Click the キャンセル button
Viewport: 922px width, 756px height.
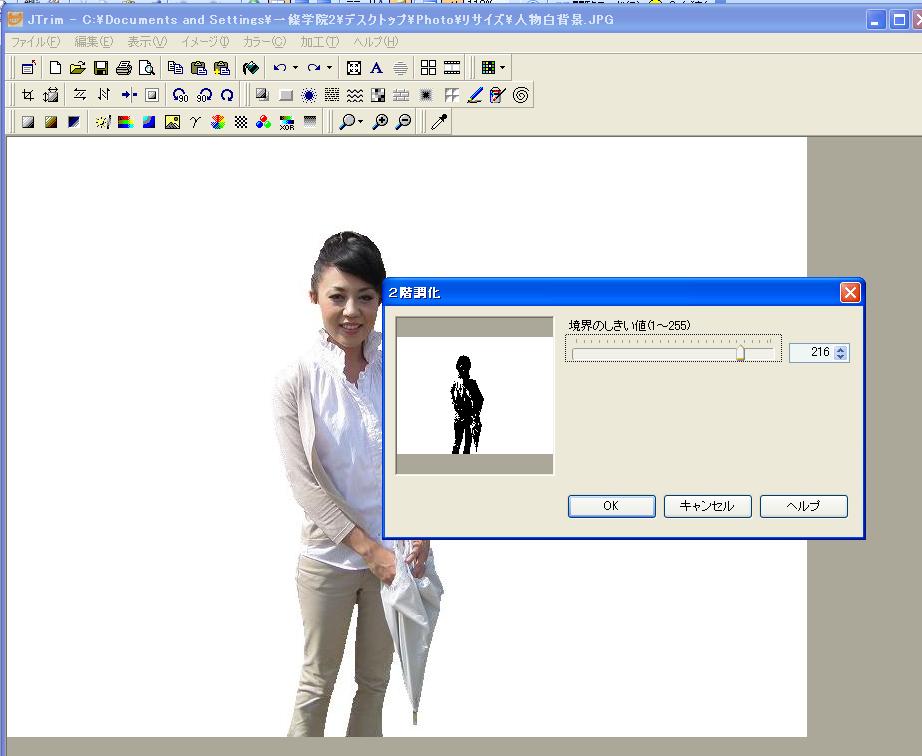pyautogui.click(x=707, y=506)
